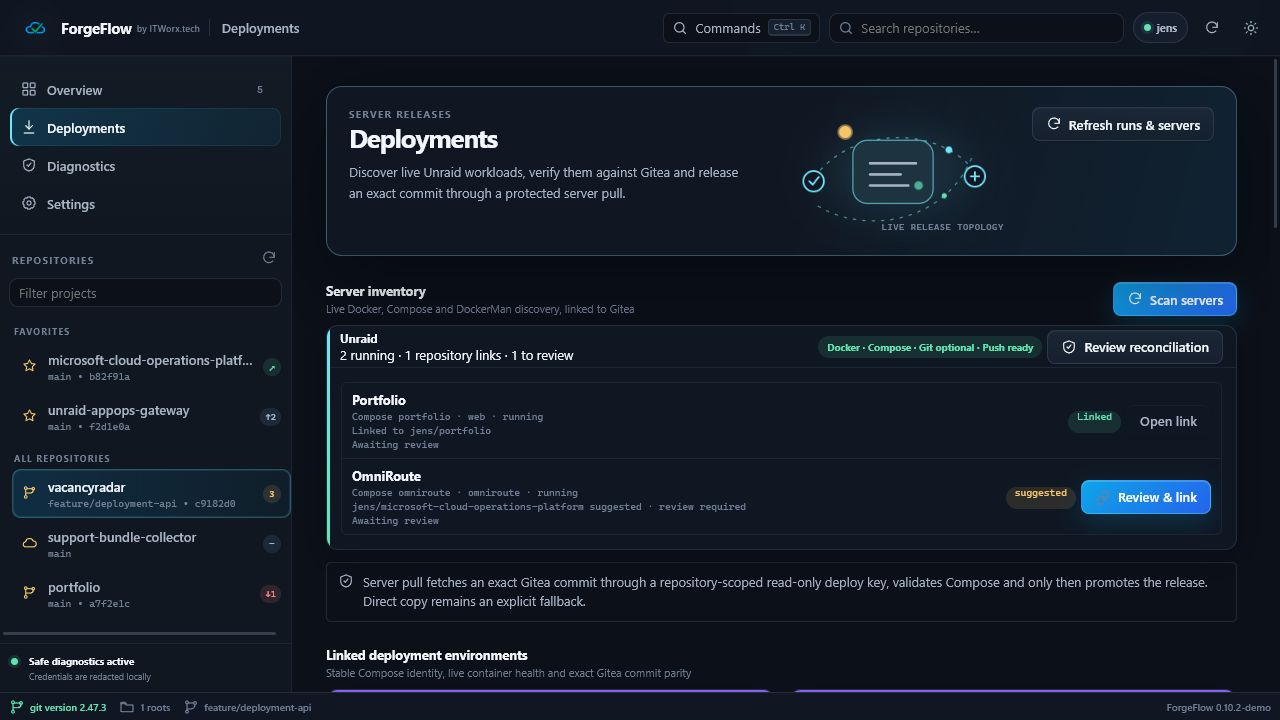Image resolution: width=1280 pixels, height=720 pixels.
Task: Click the reload icon in the header
Action: tap(1212, 28)
